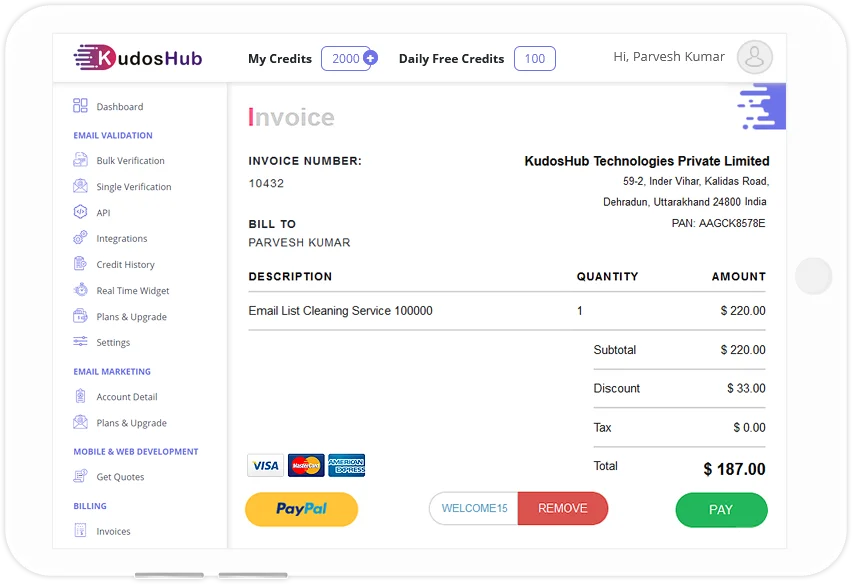Viewport: 853px width, 585px height.
Task: Click the Single Verification envelope icon
Action: pos(80,186)
